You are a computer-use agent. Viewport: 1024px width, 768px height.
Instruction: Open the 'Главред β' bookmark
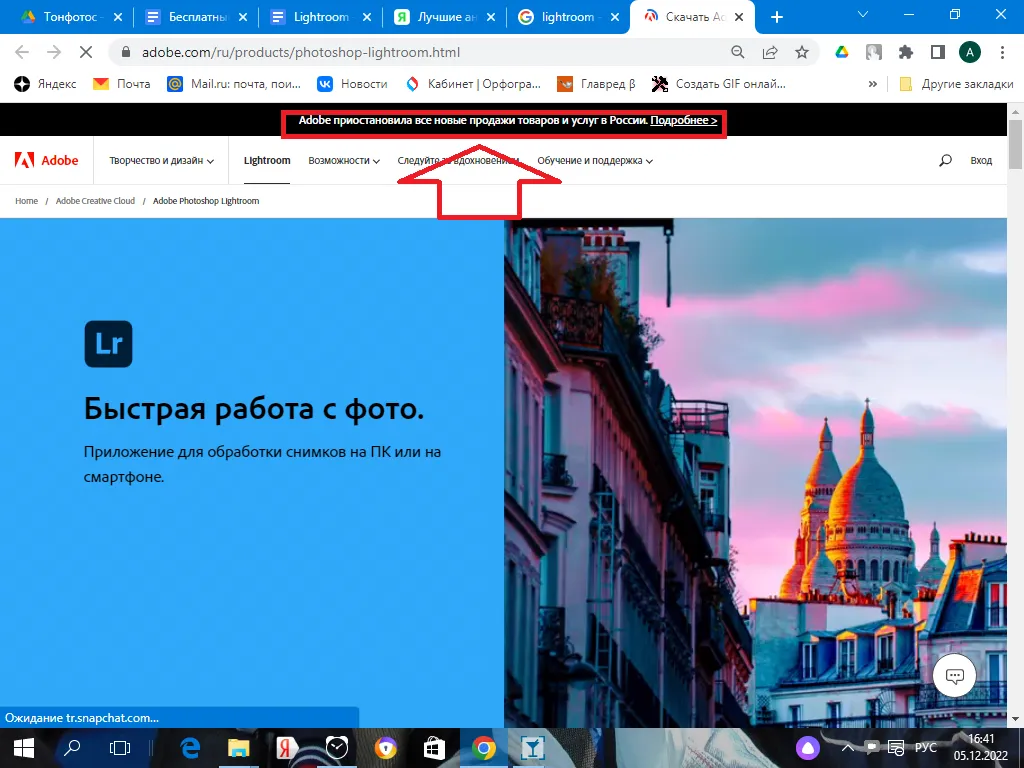click(x=596, y=84)
